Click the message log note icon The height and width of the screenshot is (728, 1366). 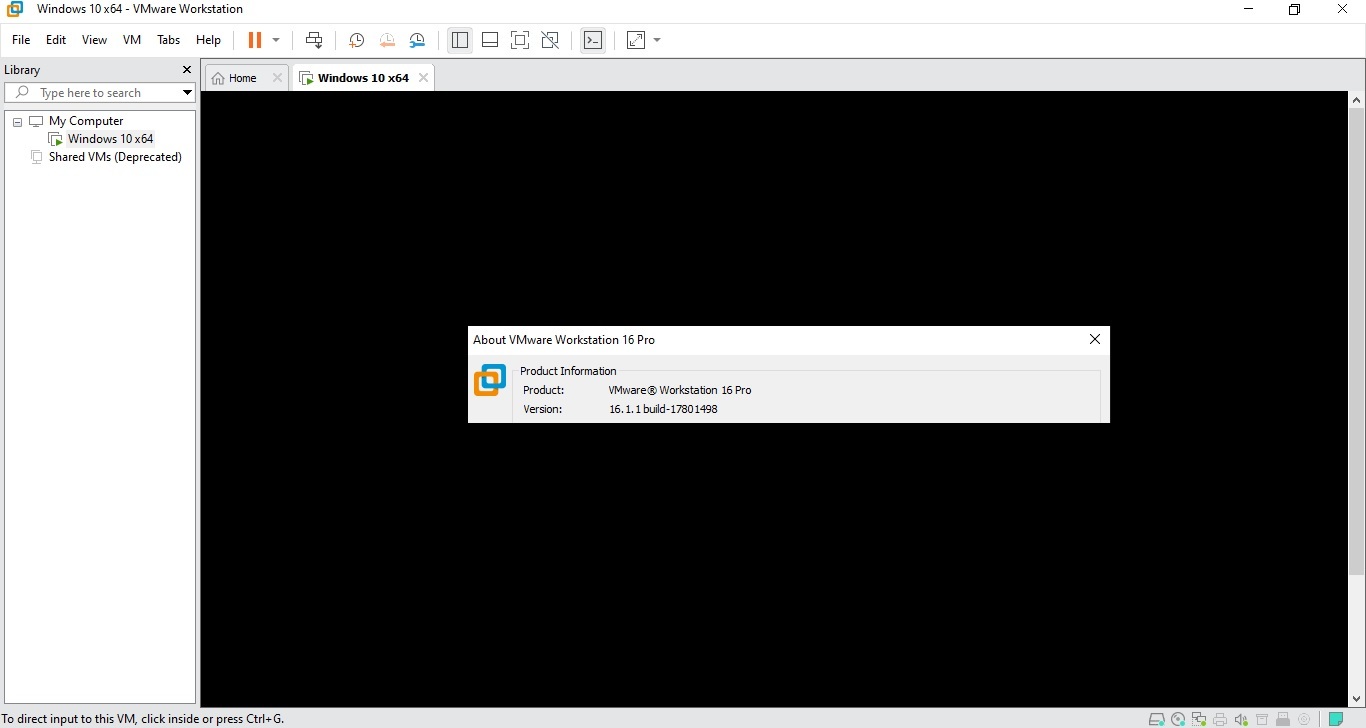(x=1336, y=719)
